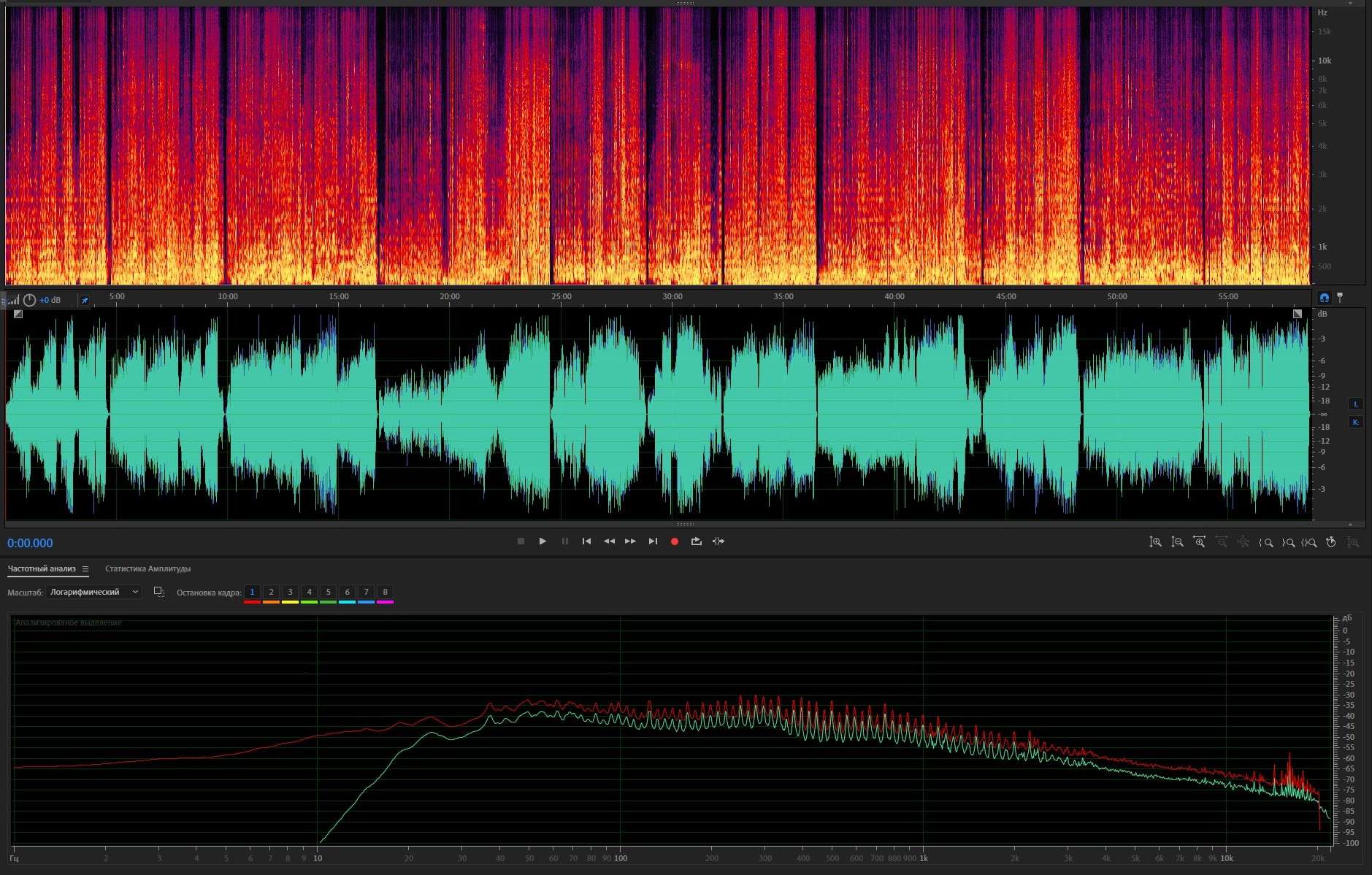Zoom out amplitude icon
Image resolution: width=1372 pixels, height=875 pixels.
(1177, 542)
